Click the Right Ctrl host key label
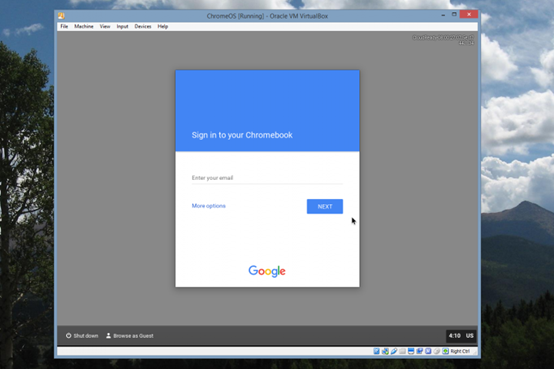Screen dimensions: 554x369 pyautogui.click(x=460, y=351)
